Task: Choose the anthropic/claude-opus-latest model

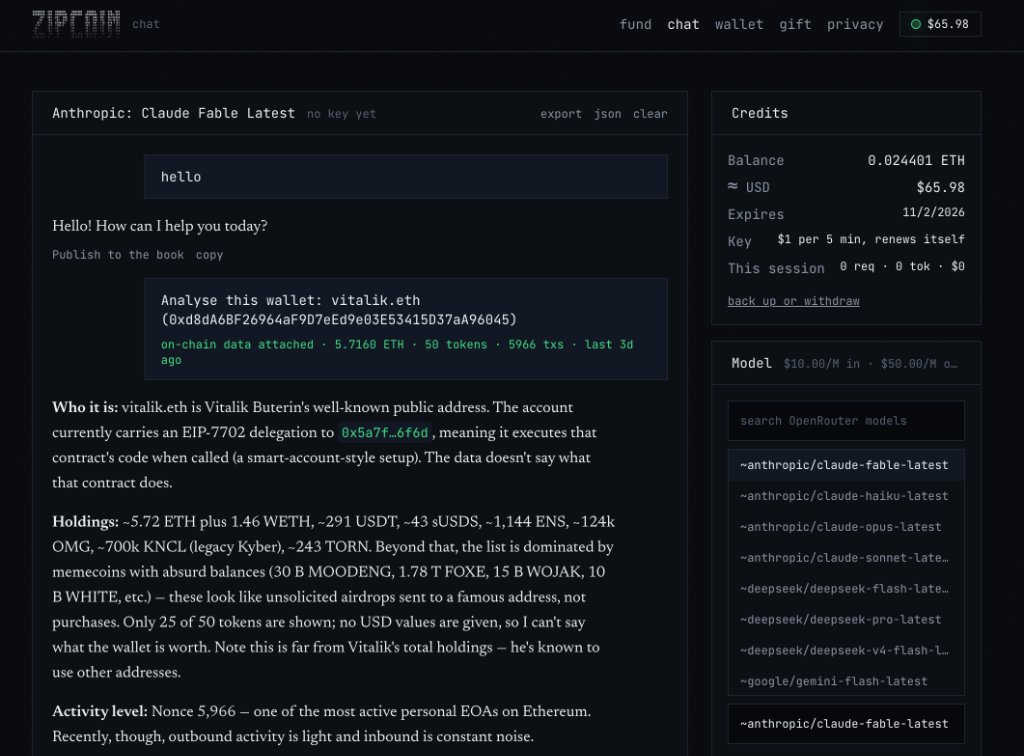Action: point(846,527)
